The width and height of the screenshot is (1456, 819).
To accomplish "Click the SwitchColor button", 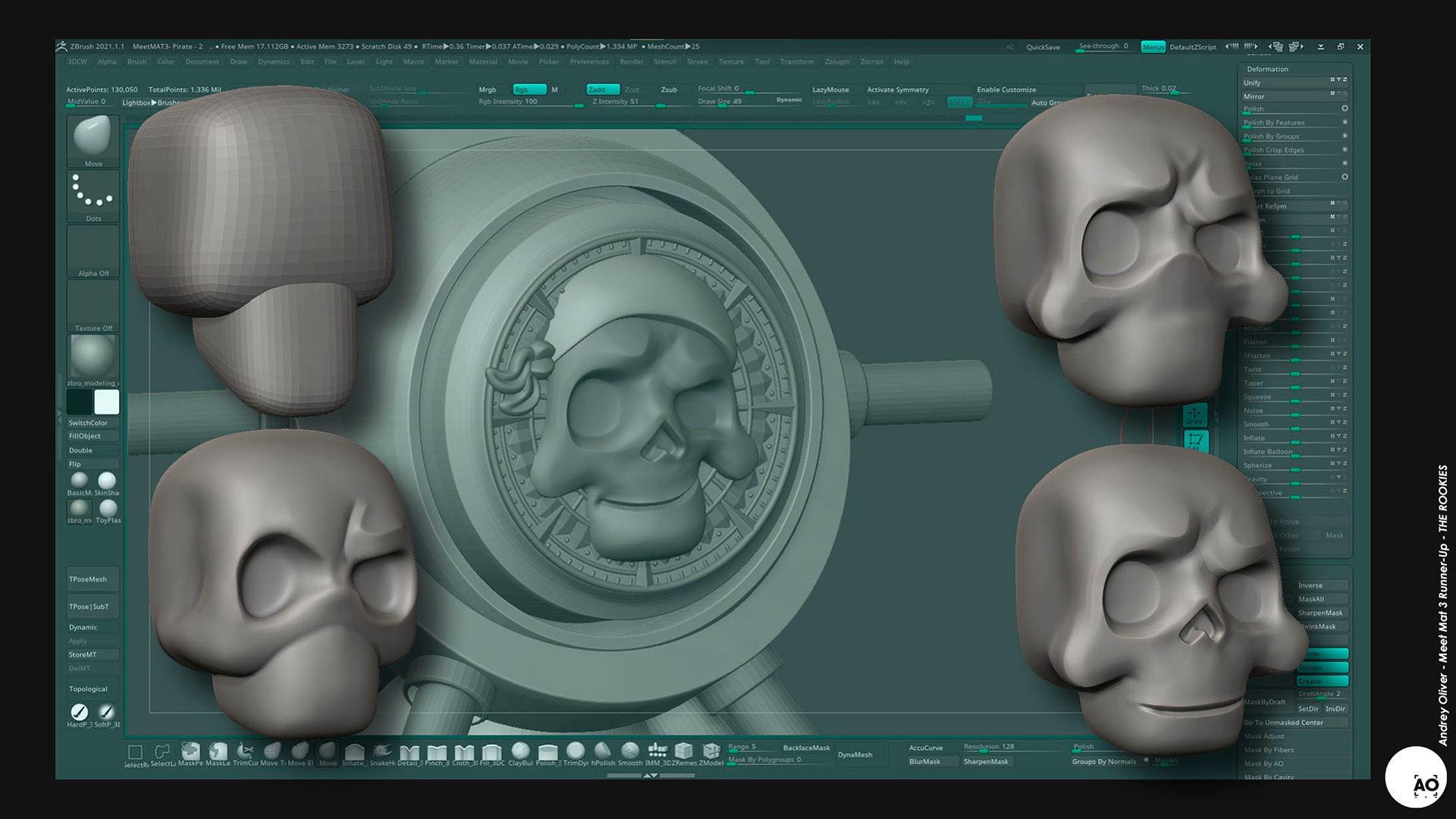I will coord(93,423).
